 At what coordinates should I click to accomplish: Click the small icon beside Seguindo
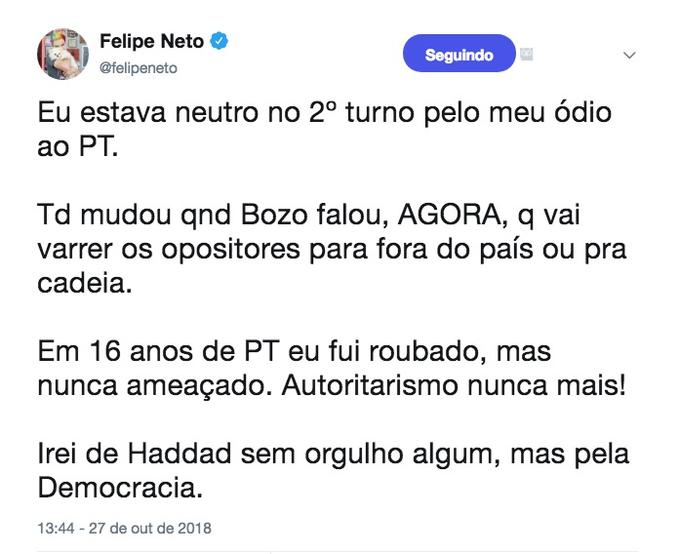pos(527,55)
